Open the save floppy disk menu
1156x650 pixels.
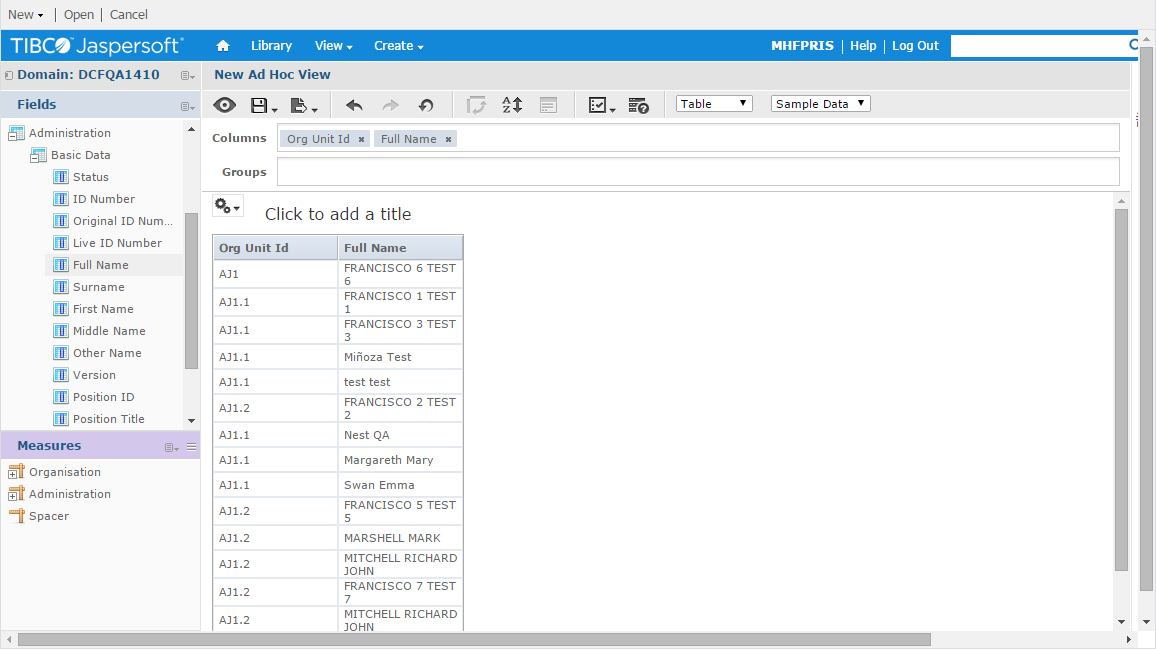pos(263,105)
